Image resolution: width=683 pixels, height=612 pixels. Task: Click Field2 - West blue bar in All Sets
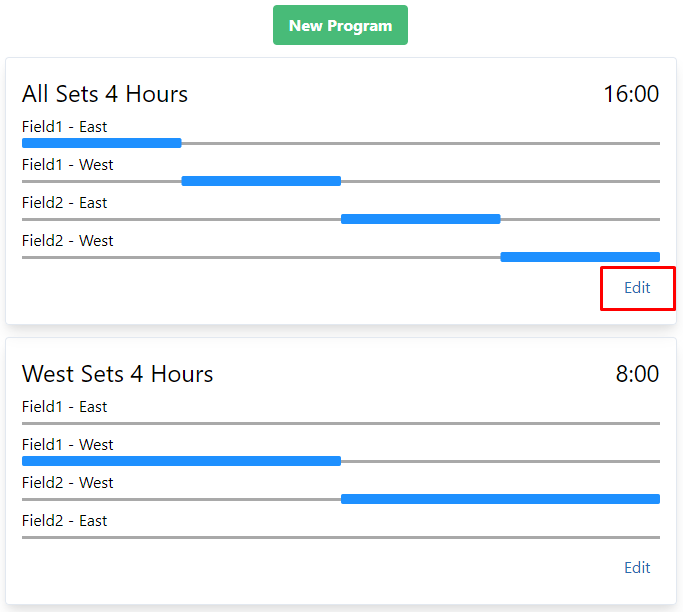pos(580,257)
